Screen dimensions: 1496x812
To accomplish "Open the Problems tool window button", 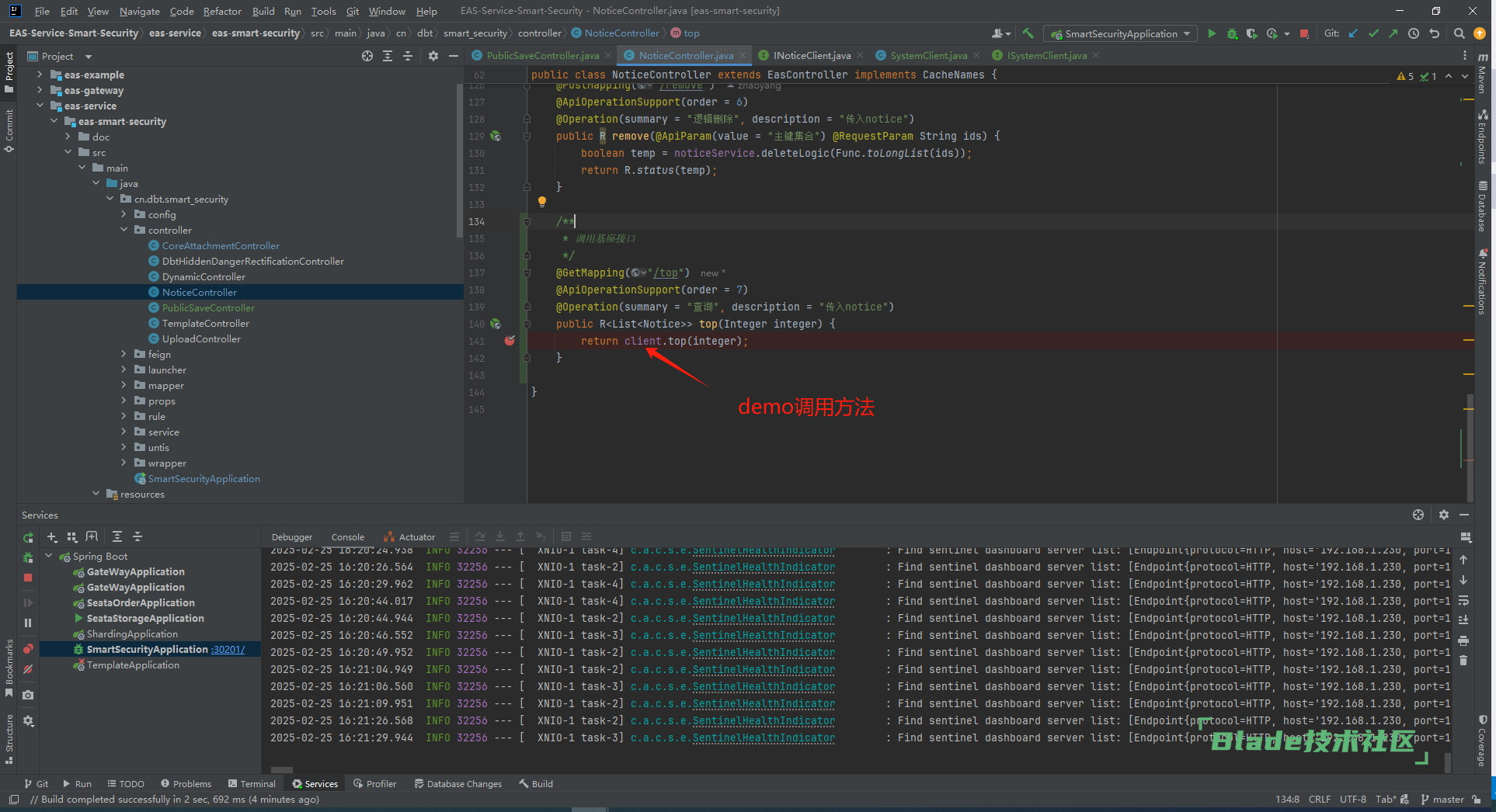I will point(186,784).
